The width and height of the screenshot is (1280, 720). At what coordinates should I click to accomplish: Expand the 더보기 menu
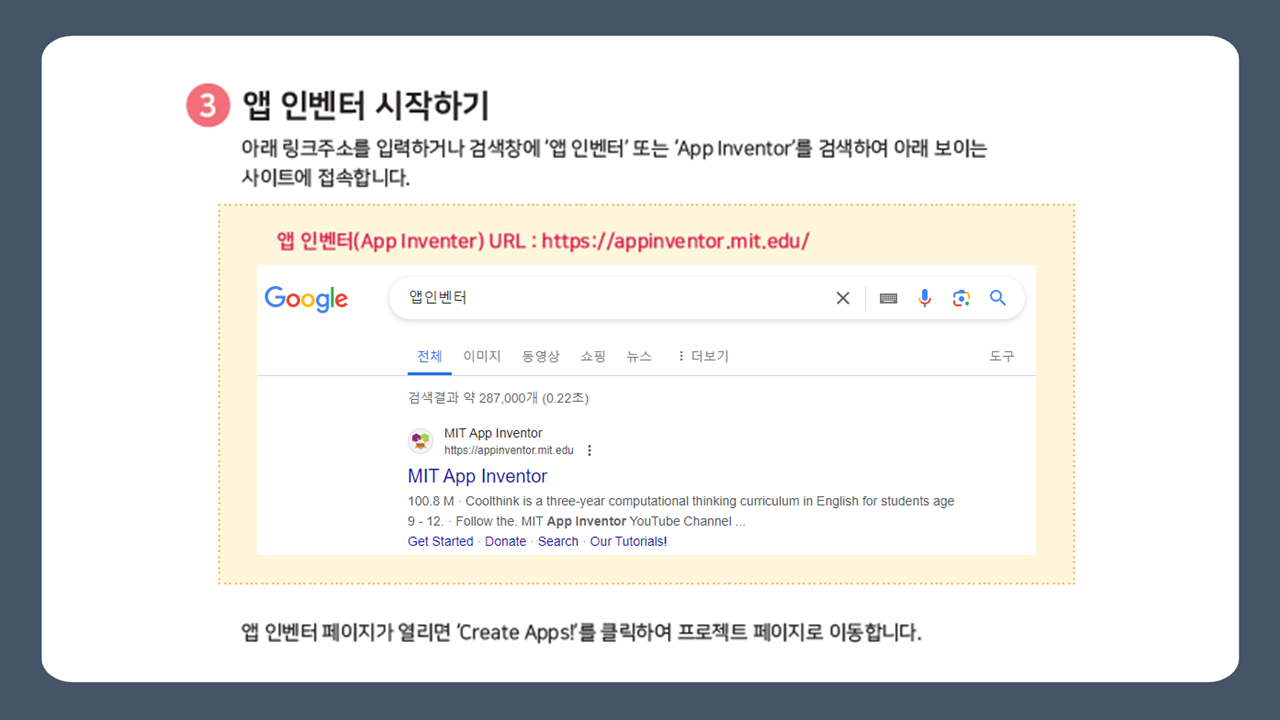703,356
